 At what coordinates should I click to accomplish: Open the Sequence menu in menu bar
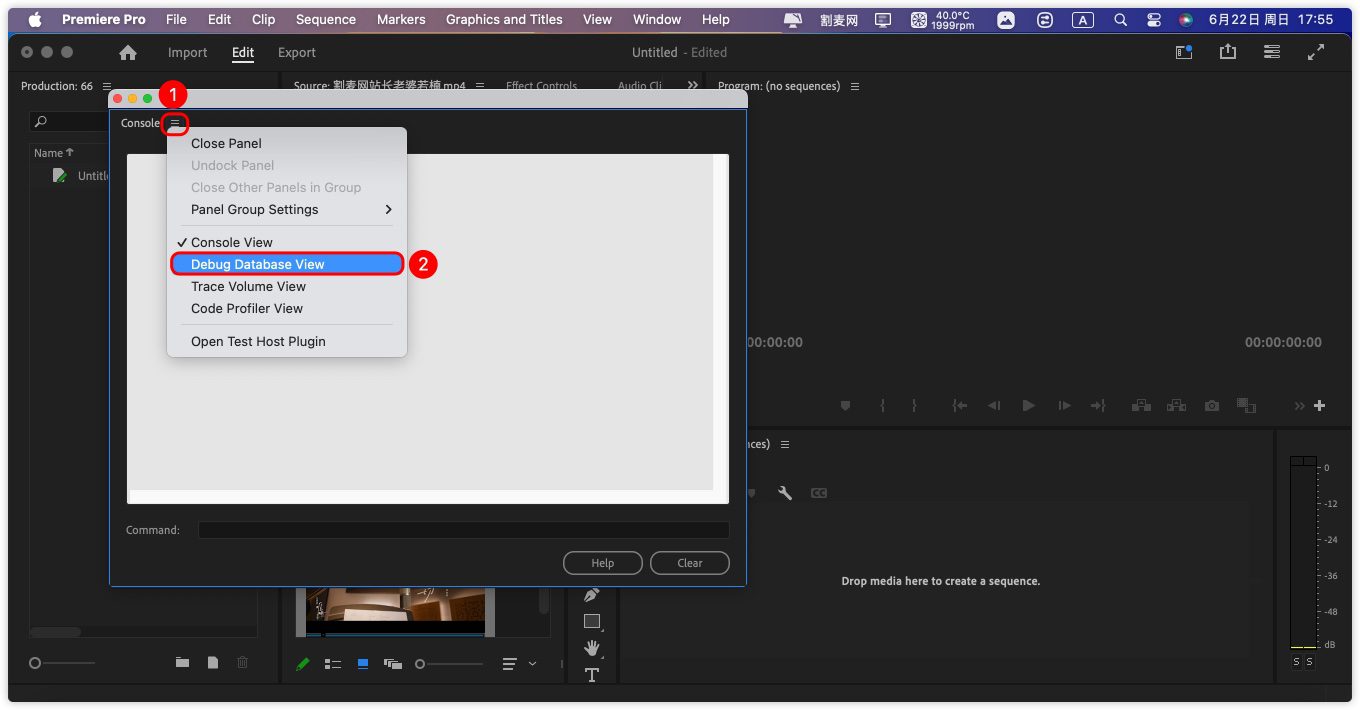(325, 20)
